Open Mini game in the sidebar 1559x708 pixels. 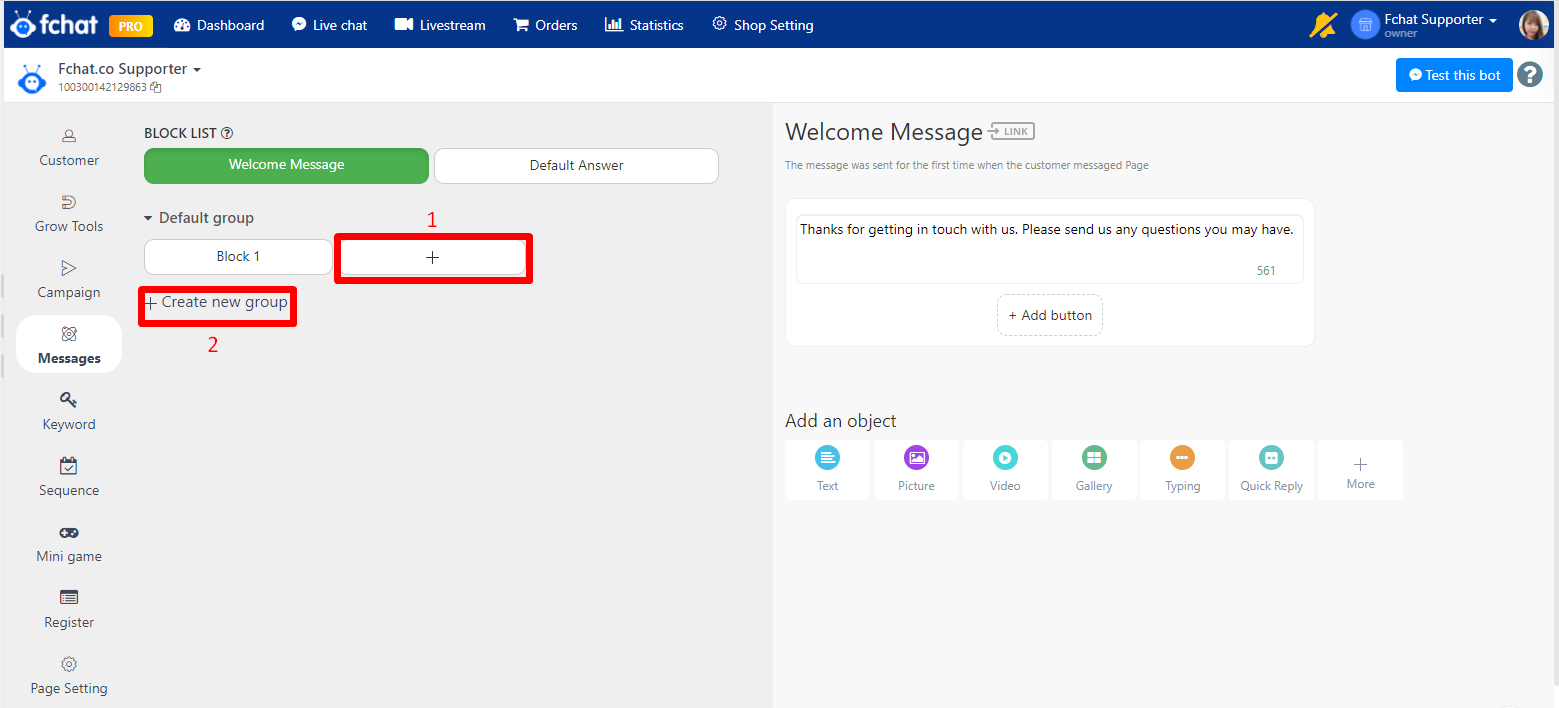[x=69, y=544]
